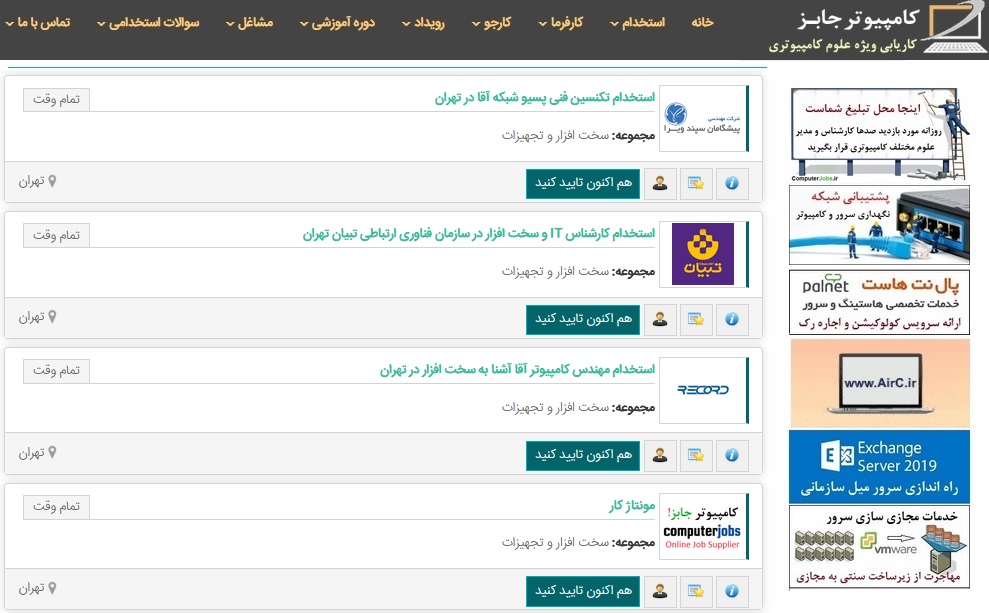
Task: Click category سخت افزار و تجهیزات of مونتاژ کار
Action: pos(556,542)
